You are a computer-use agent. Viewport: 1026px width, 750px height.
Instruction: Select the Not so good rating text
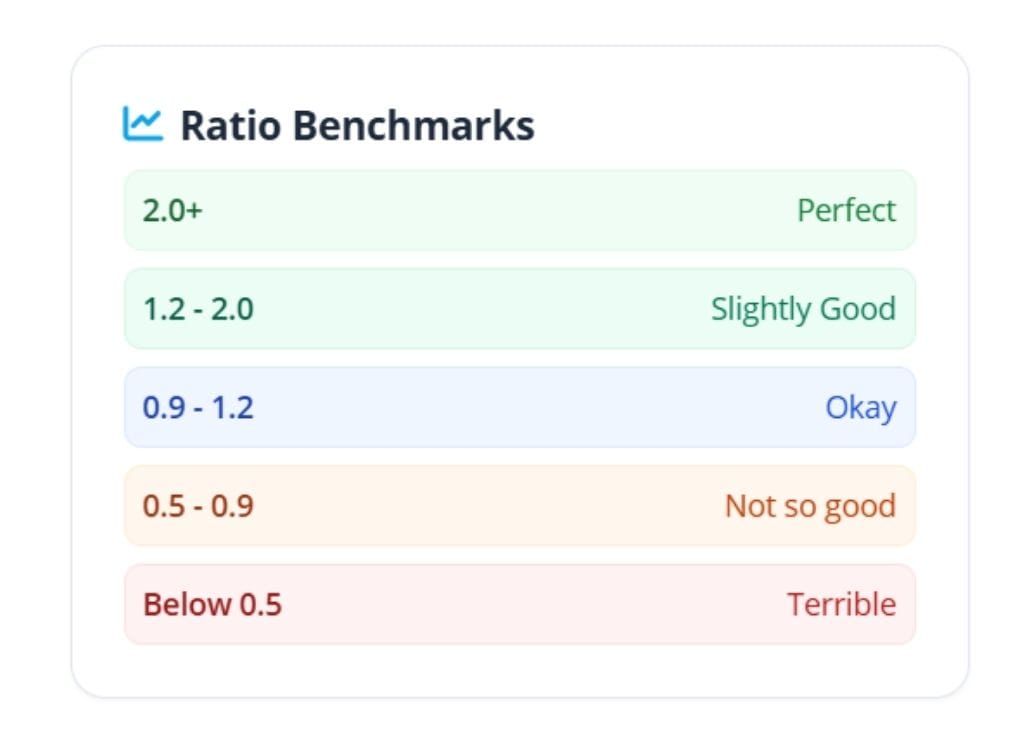(x=810, y=506)
